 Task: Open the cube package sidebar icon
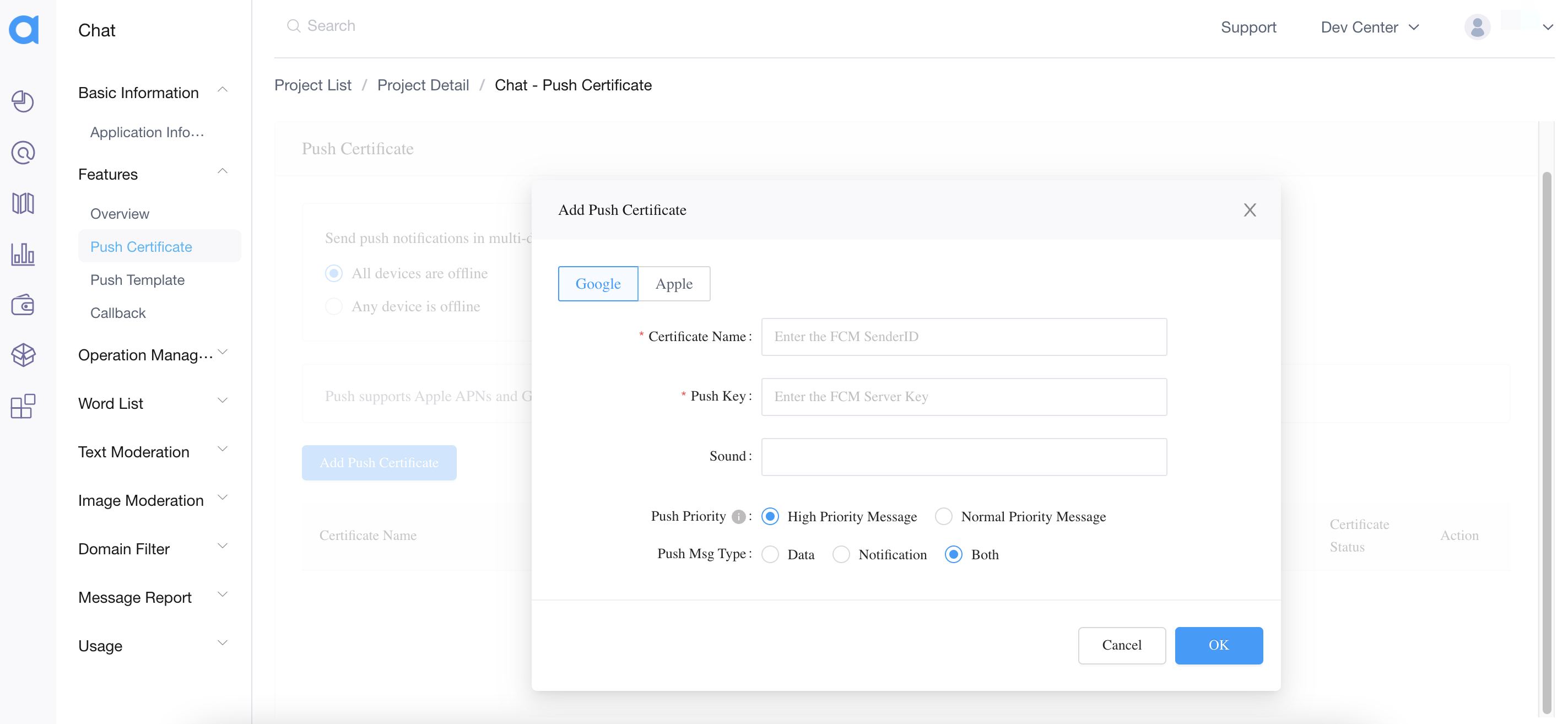pos(23,355)
